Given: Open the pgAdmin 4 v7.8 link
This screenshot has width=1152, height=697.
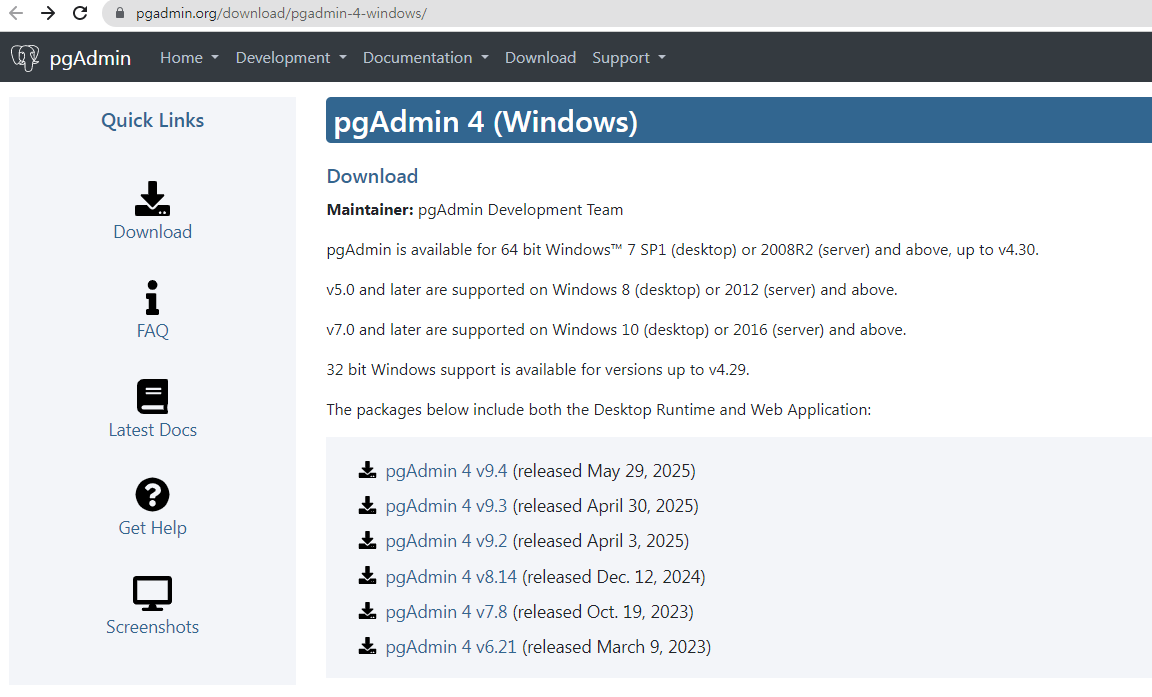Looking at the screenshot, I should 446,612.
